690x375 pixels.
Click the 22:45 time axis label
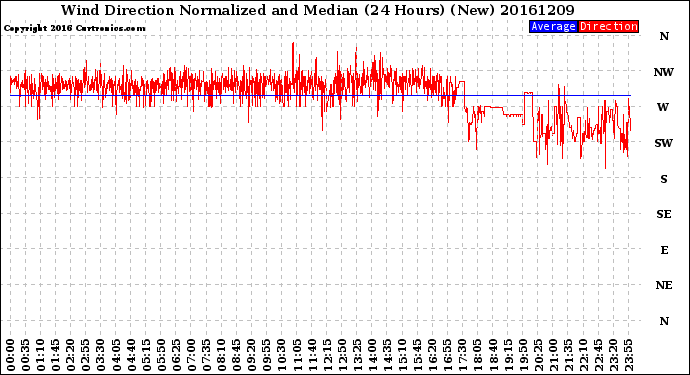pyautogui.click(x=598, y=355)
